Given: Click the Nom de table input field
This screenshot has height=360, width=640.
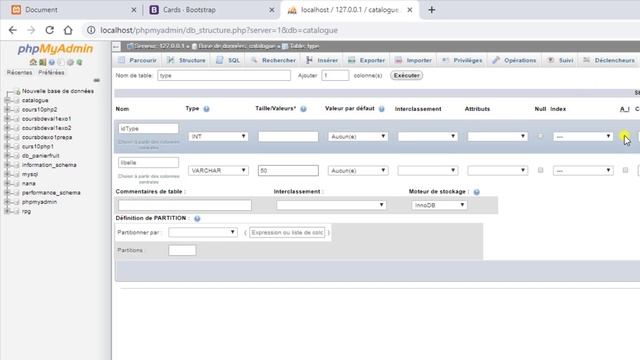Looking at the screenshot, I should (224, 76).
